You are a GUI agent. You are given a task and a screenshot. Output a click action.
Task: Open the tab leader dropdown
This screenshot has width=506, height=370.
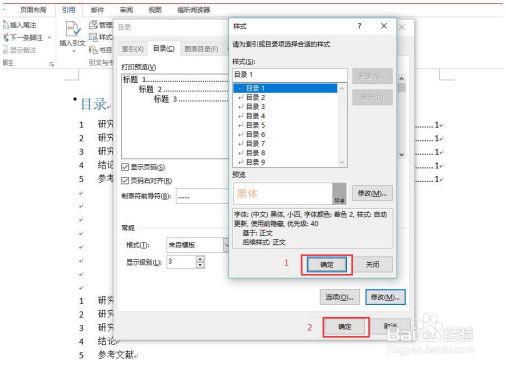tap(202, 196)
